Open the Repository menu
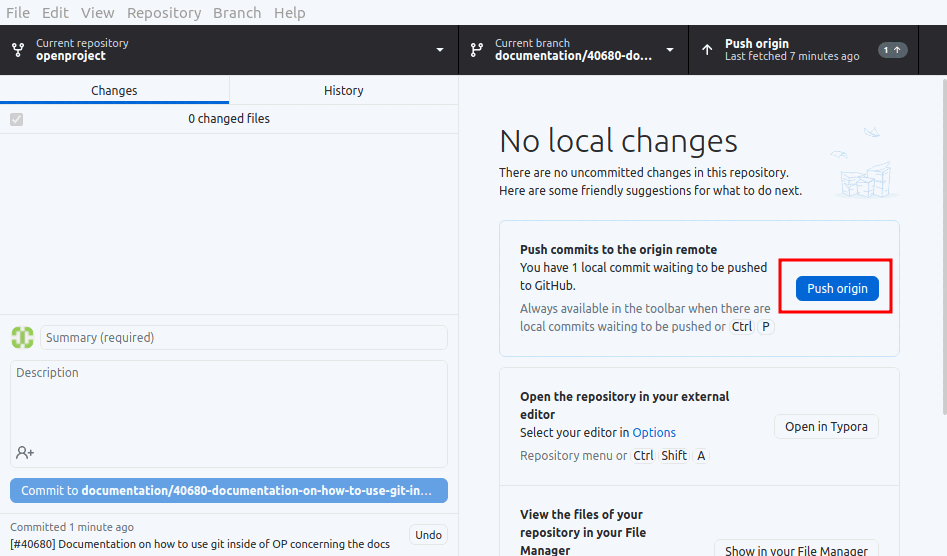 tap(164, 13)
